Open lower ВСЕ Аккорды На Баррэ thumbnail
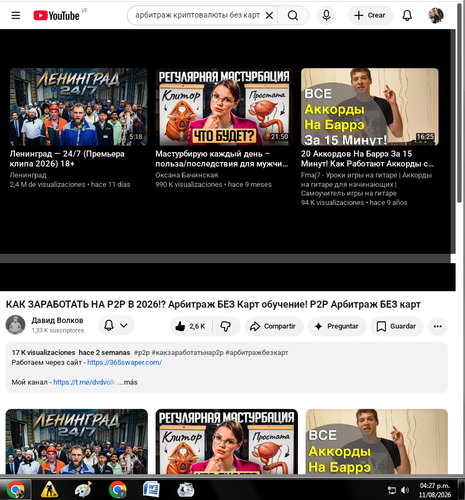This screenshot has width=465, height=500. [x=377, y=441]
